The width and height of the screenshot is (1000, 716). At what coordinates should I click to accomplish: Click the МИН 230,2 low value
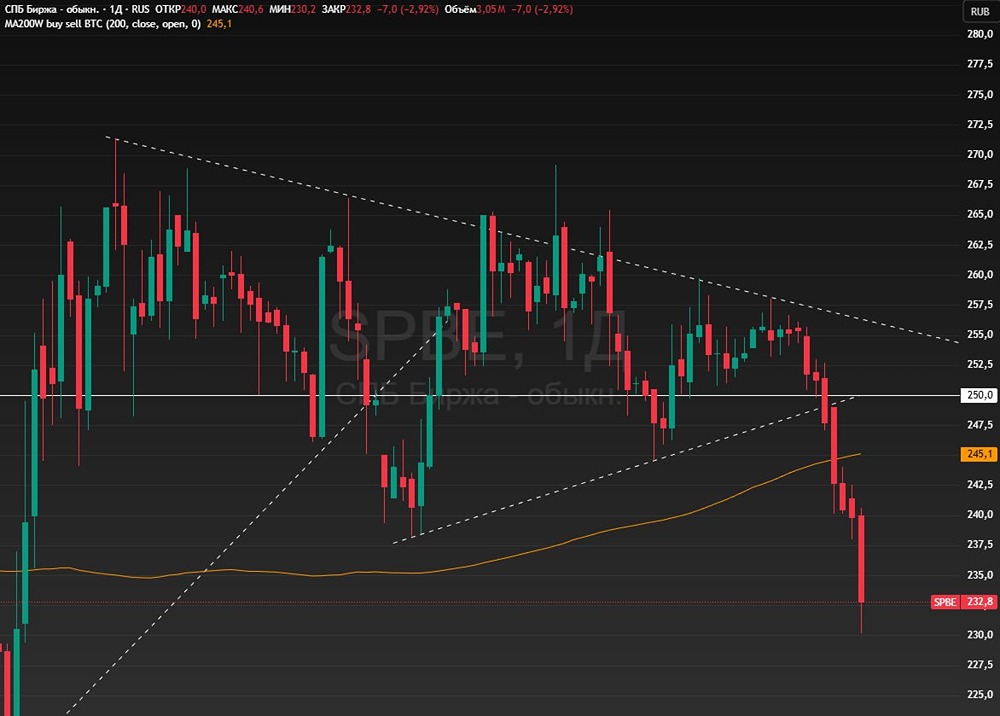[292, 10]
